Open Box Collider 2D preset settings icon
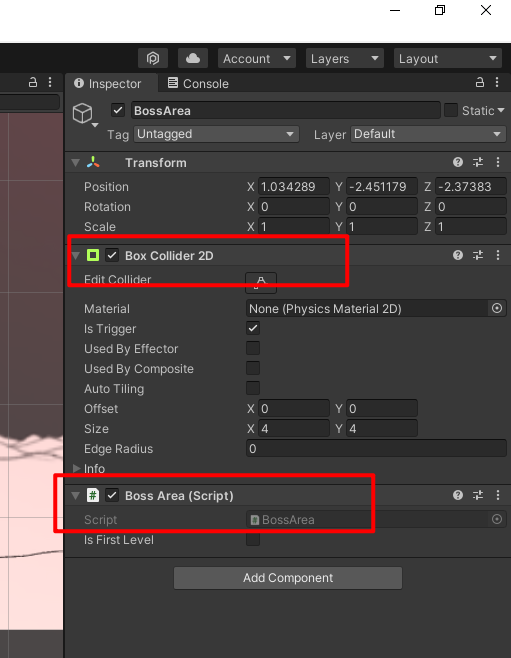This screenshot has height=658, width=511. (478, 255)
